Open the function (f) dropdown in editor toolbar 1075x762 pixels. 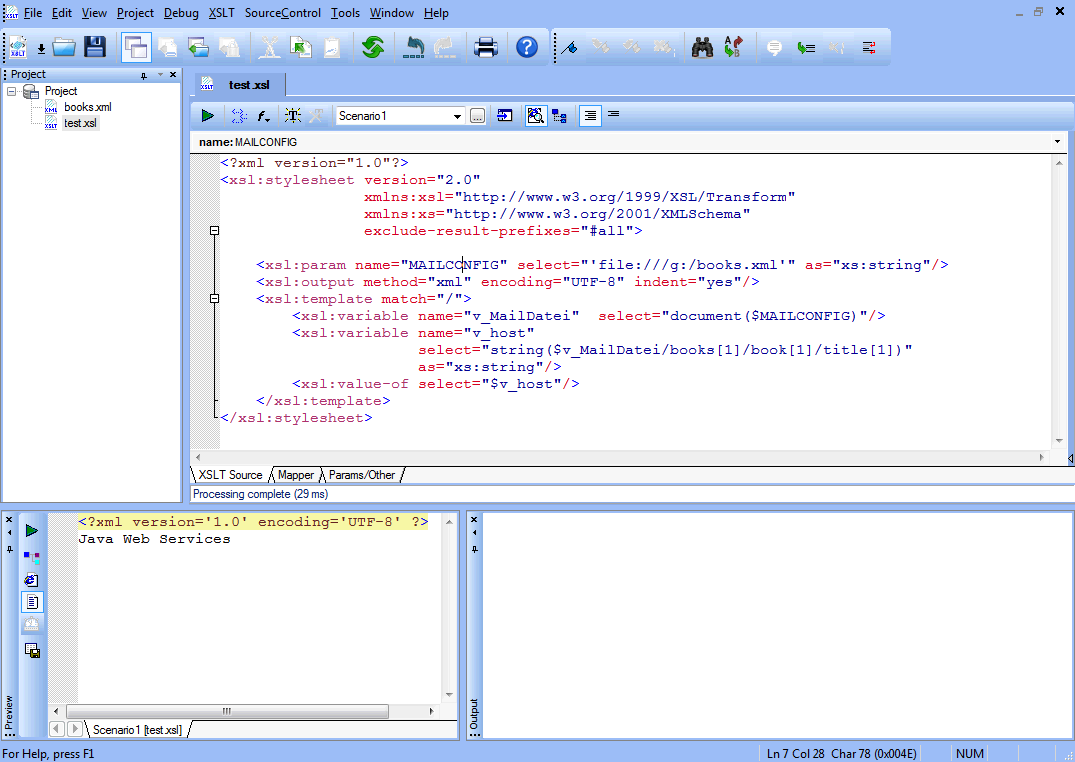pyautogui.click(x=263, y=116)
